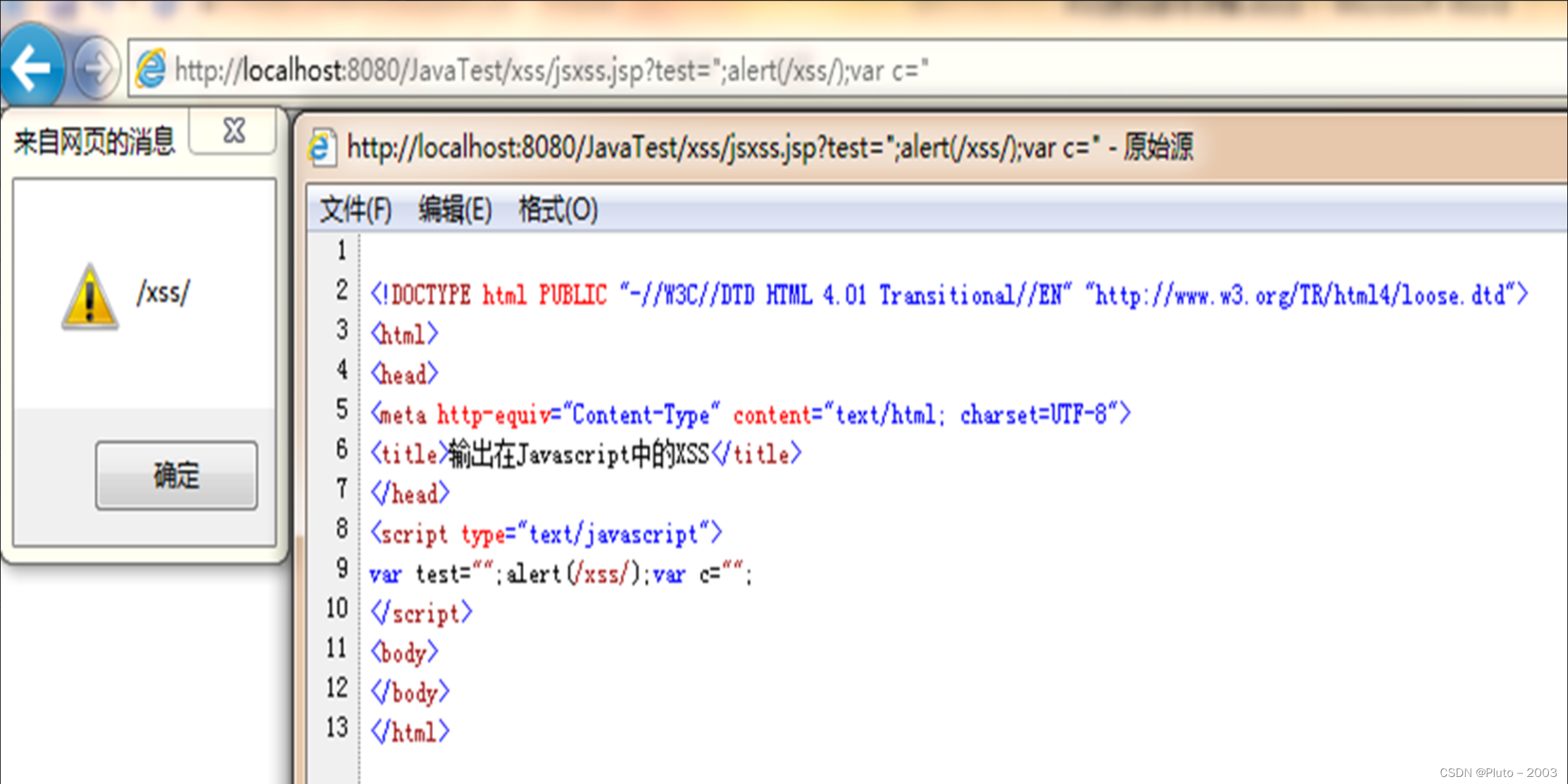Screen dimensions: 1568x784
Task: Confirm the alert with the 确定 button
Action: [176, 475]
